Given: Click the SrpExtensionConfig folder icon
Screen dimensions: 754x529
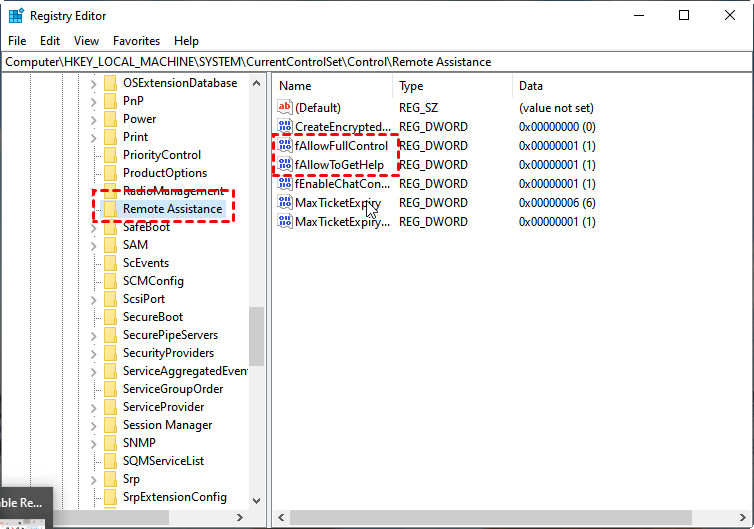Looking at the screenshot, I should 111,497.
